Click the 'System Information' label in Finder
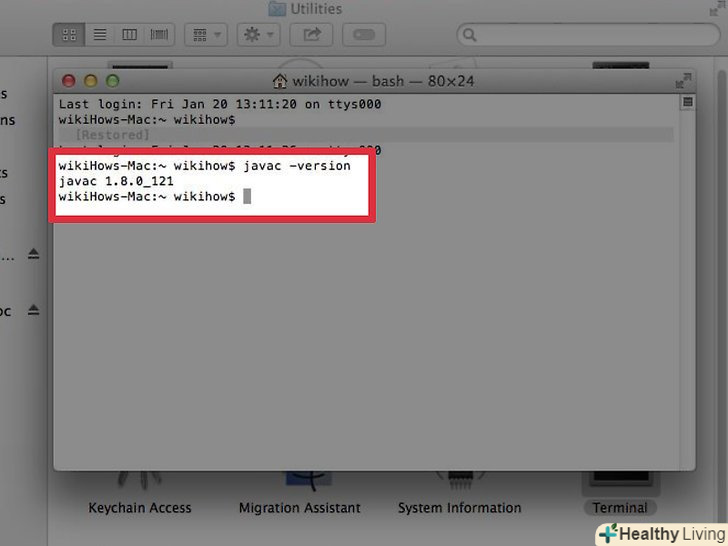The height and width of the screenshot is (546, 728). click(460, 508)
